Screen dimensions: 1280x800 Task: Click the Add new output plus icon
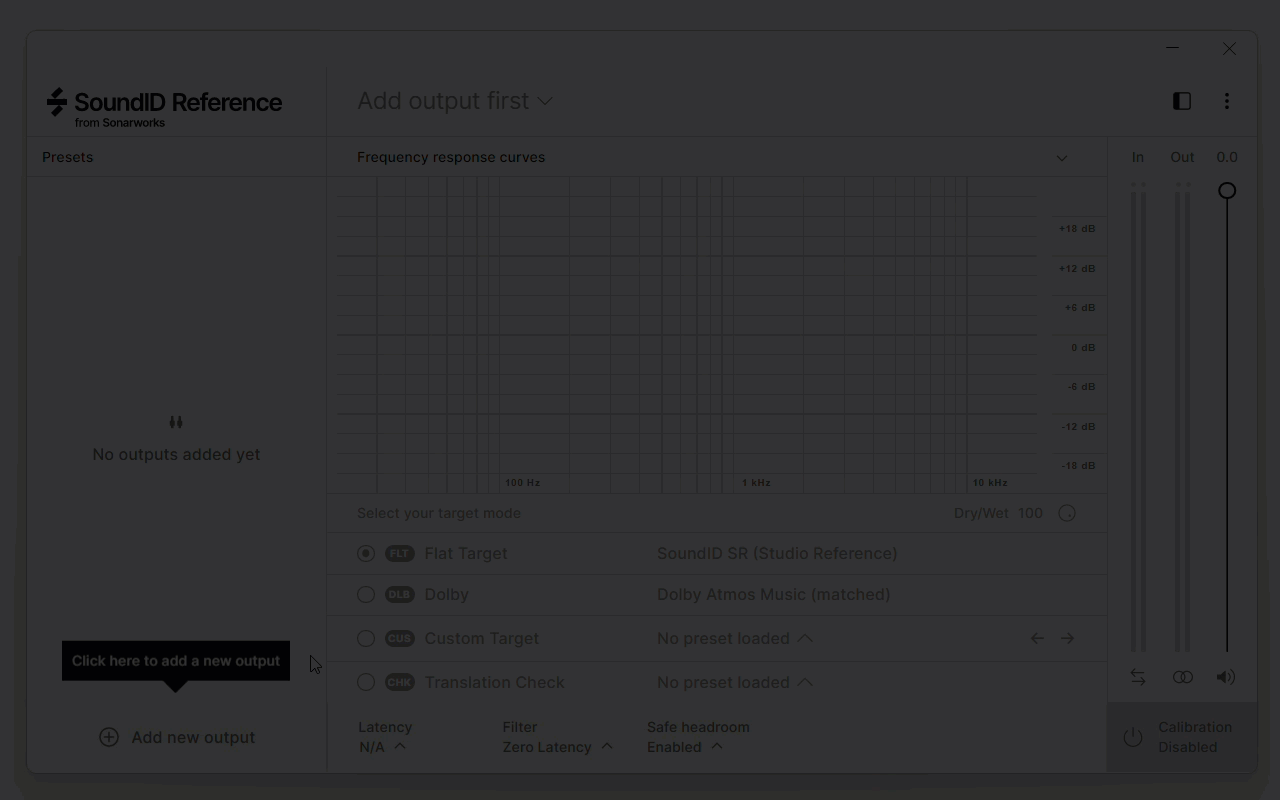(x=109, y=737)
